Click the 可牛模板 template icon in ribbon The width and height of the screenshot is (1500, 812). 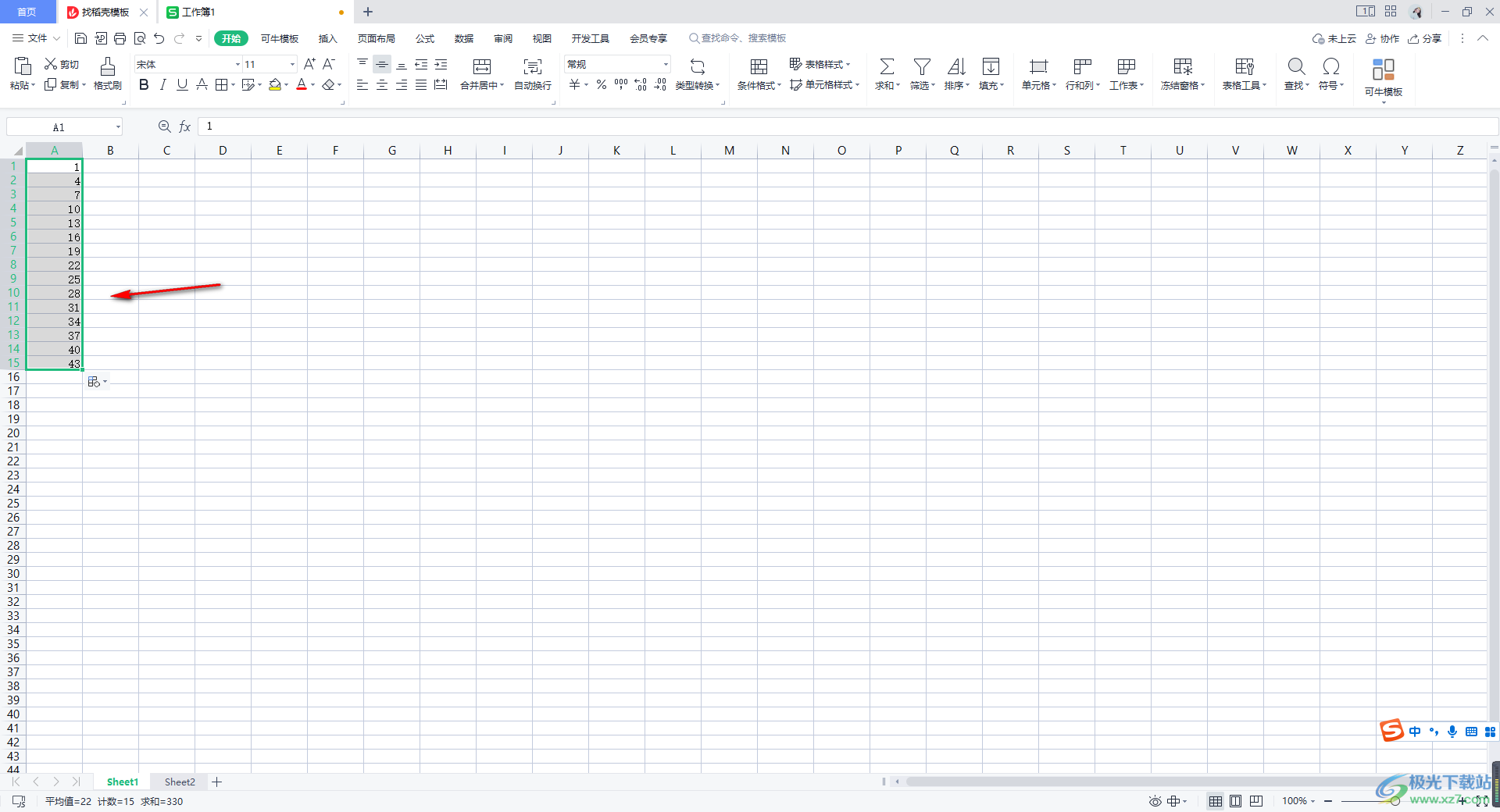point(1384,70)
